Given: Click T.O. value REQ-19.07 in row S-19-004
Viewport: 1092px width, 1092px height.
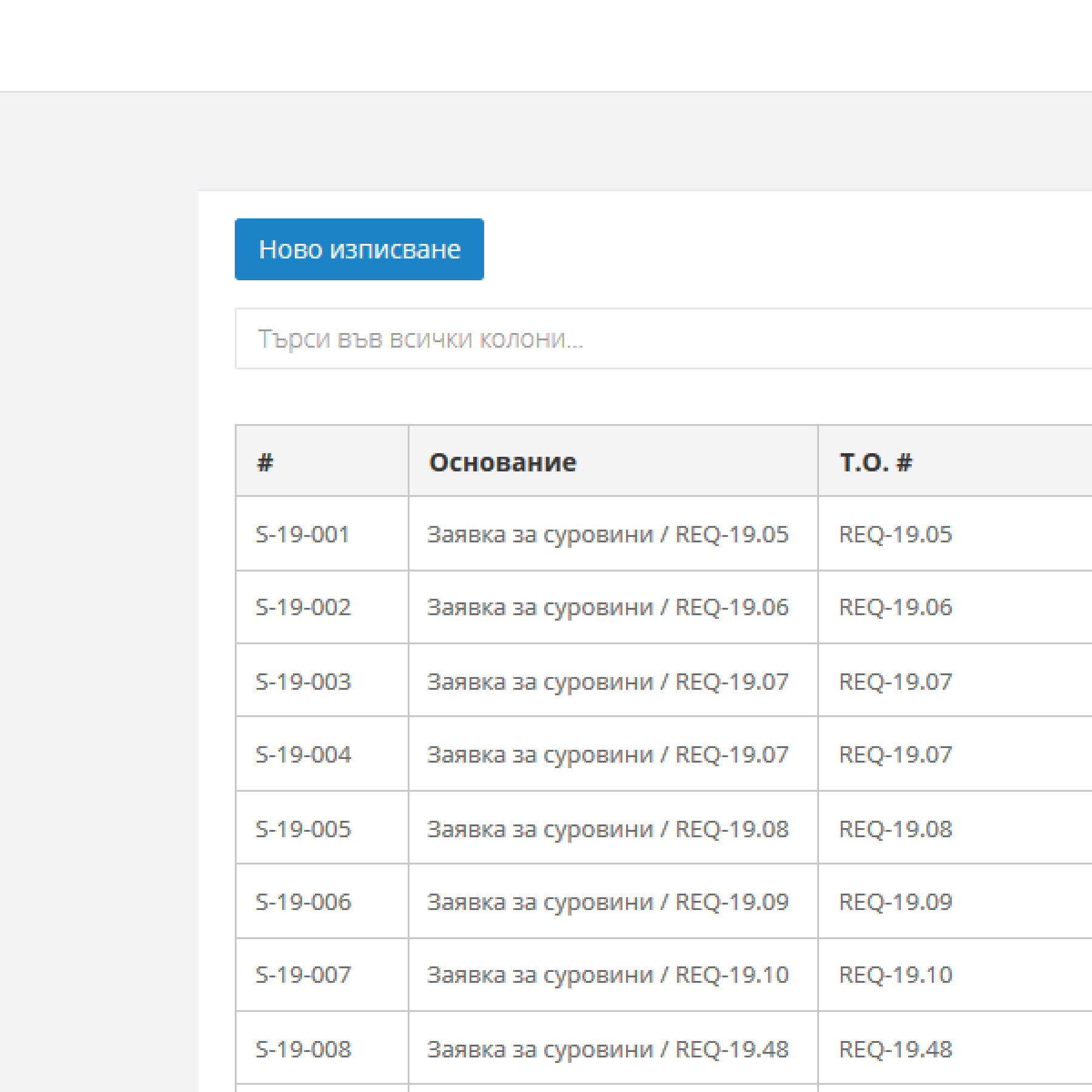Looking at the screenshot, I should (895, 755).
